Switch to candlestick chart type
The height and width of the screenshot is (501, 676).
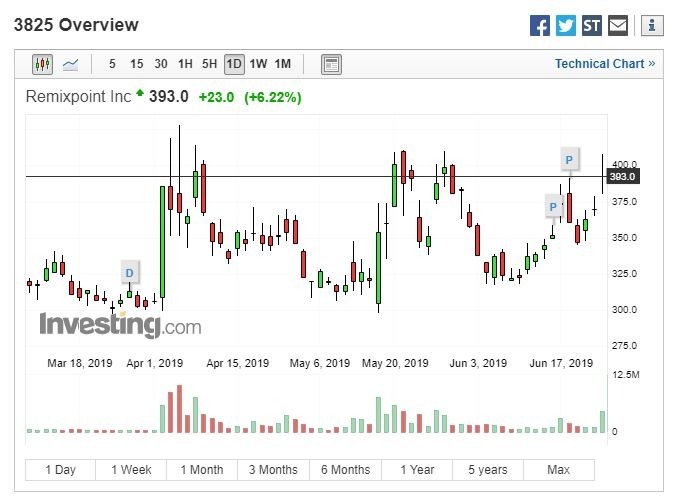pyautogui.click(x=42, y=65)
